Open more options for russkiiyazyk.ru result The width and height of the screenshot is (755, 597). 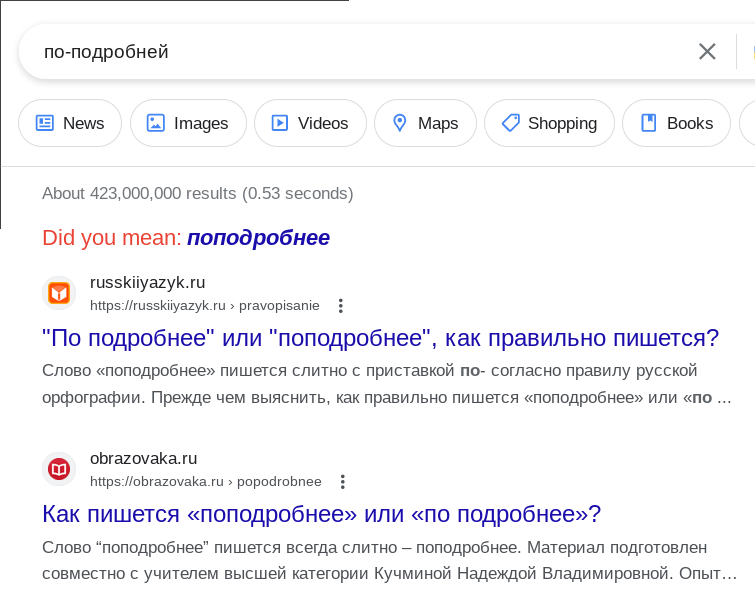click(340, 306)
